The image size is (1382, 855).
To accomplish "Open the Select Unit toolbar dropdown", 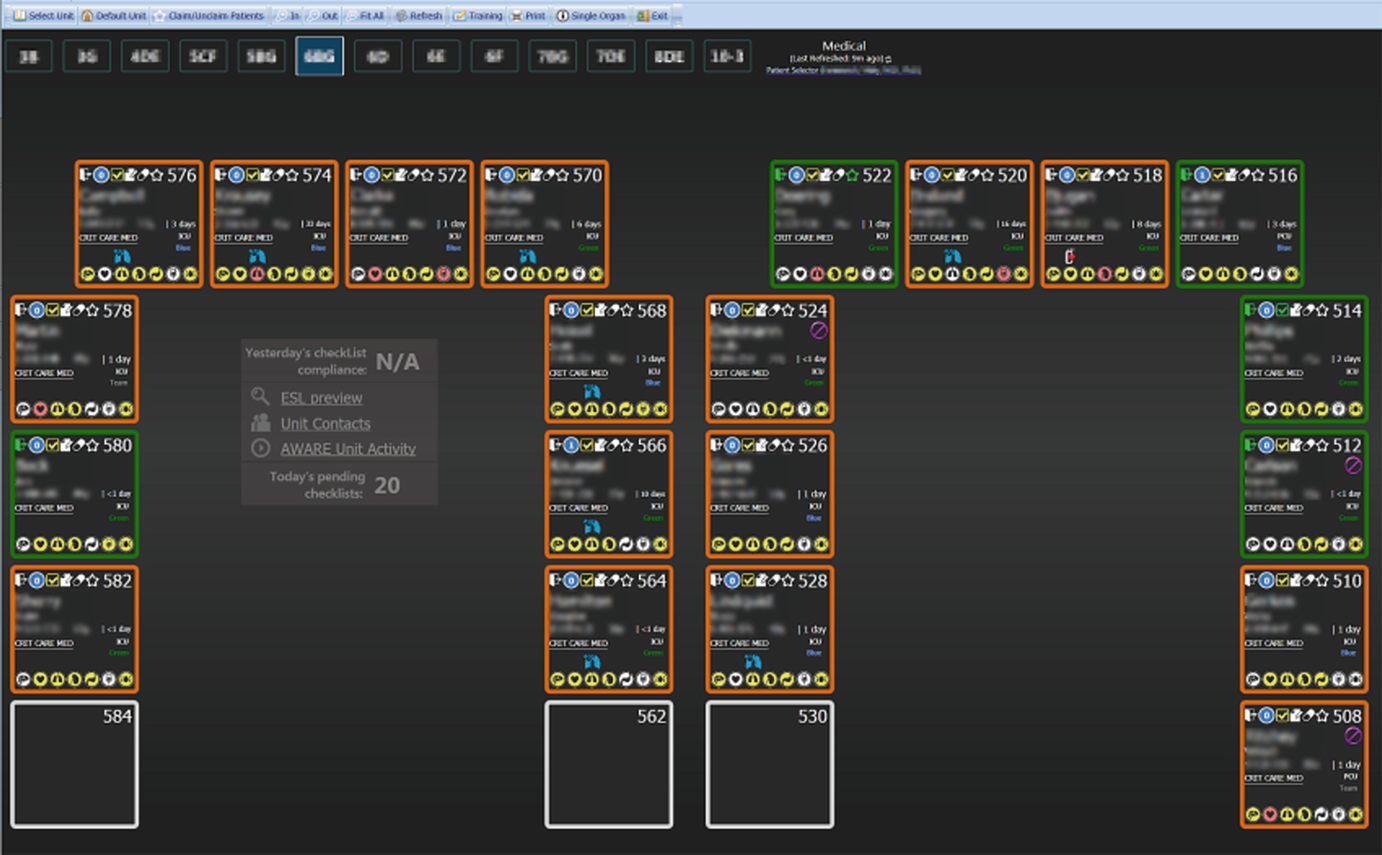I will [43, 16].
